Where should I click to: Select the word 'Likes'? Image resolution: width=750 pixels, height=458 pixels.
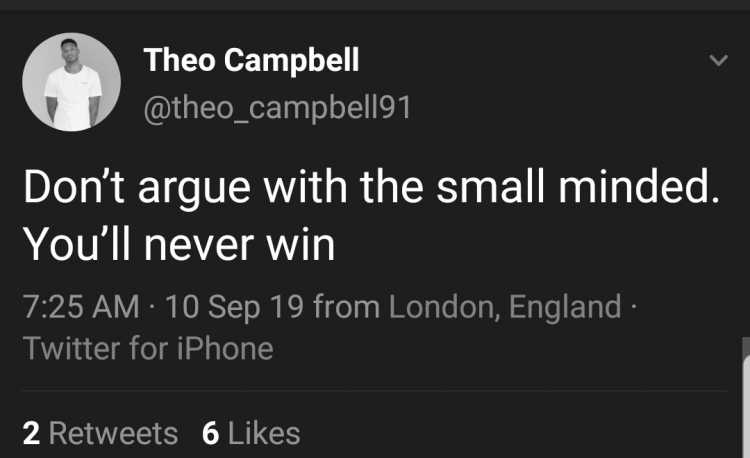[x=264, y=433]
